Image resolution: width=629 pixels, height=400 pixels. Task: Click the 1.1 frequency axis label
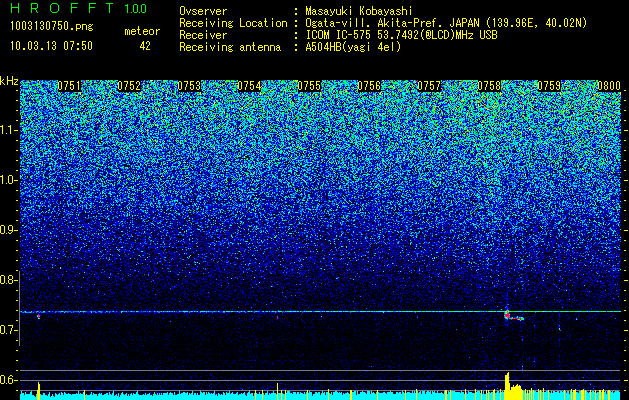click(9, 130)
